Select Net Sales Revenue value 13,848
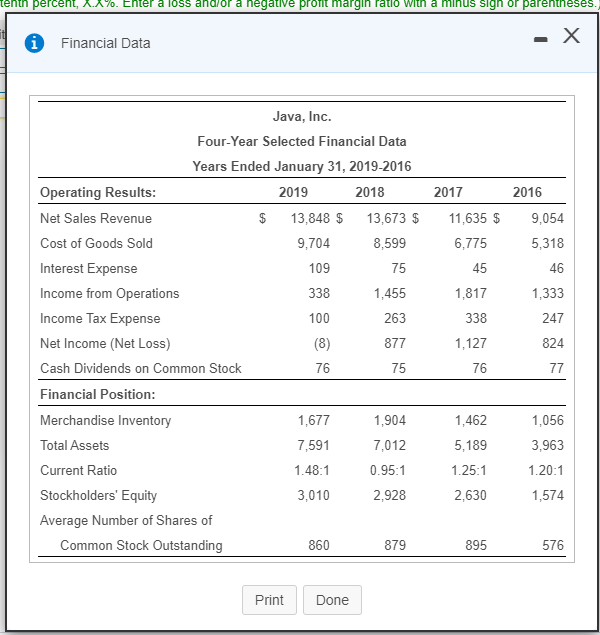The width and height of the screenshot is (600, 635). coord(310,218)
